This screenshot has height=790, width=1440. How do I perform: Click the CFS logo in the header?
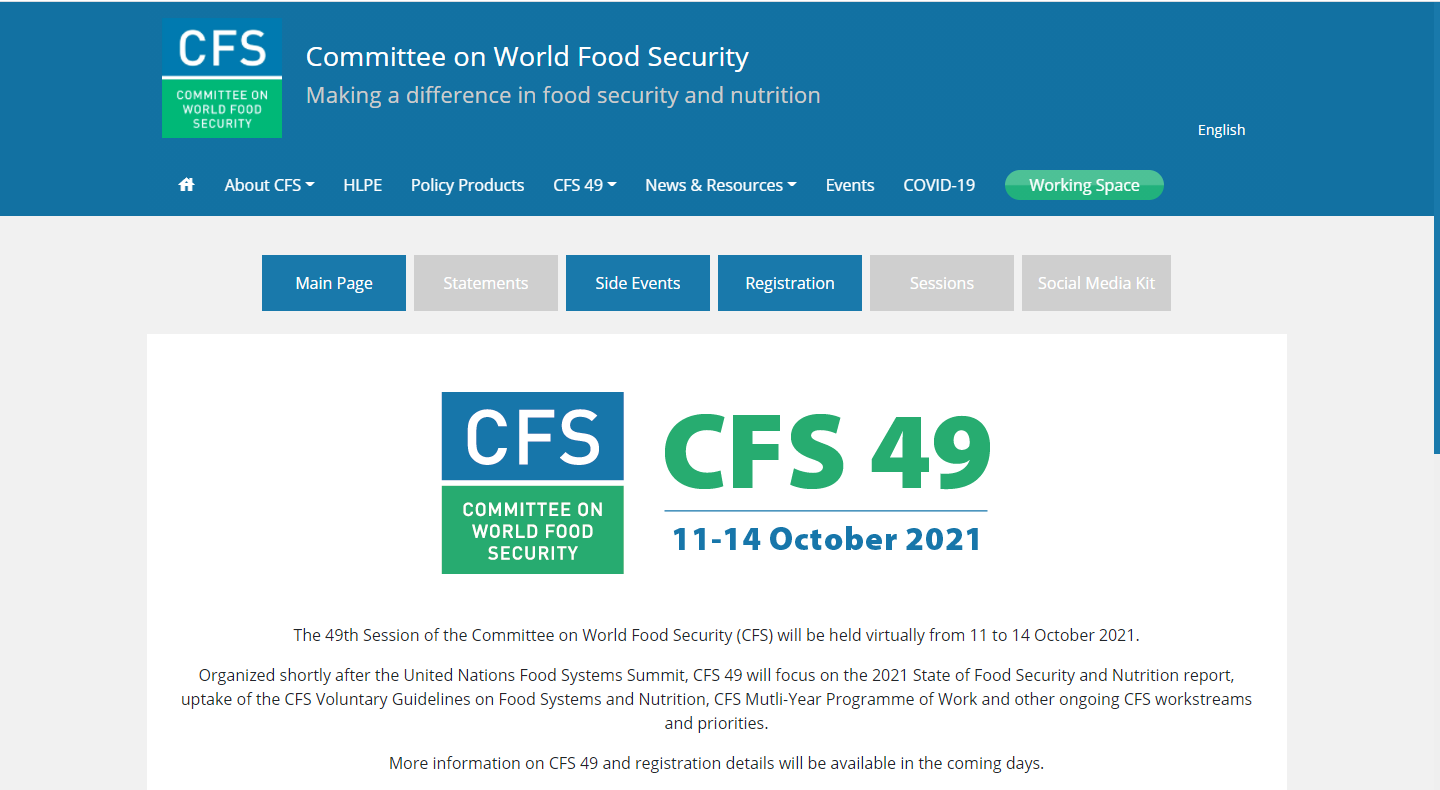pos(222,78)
